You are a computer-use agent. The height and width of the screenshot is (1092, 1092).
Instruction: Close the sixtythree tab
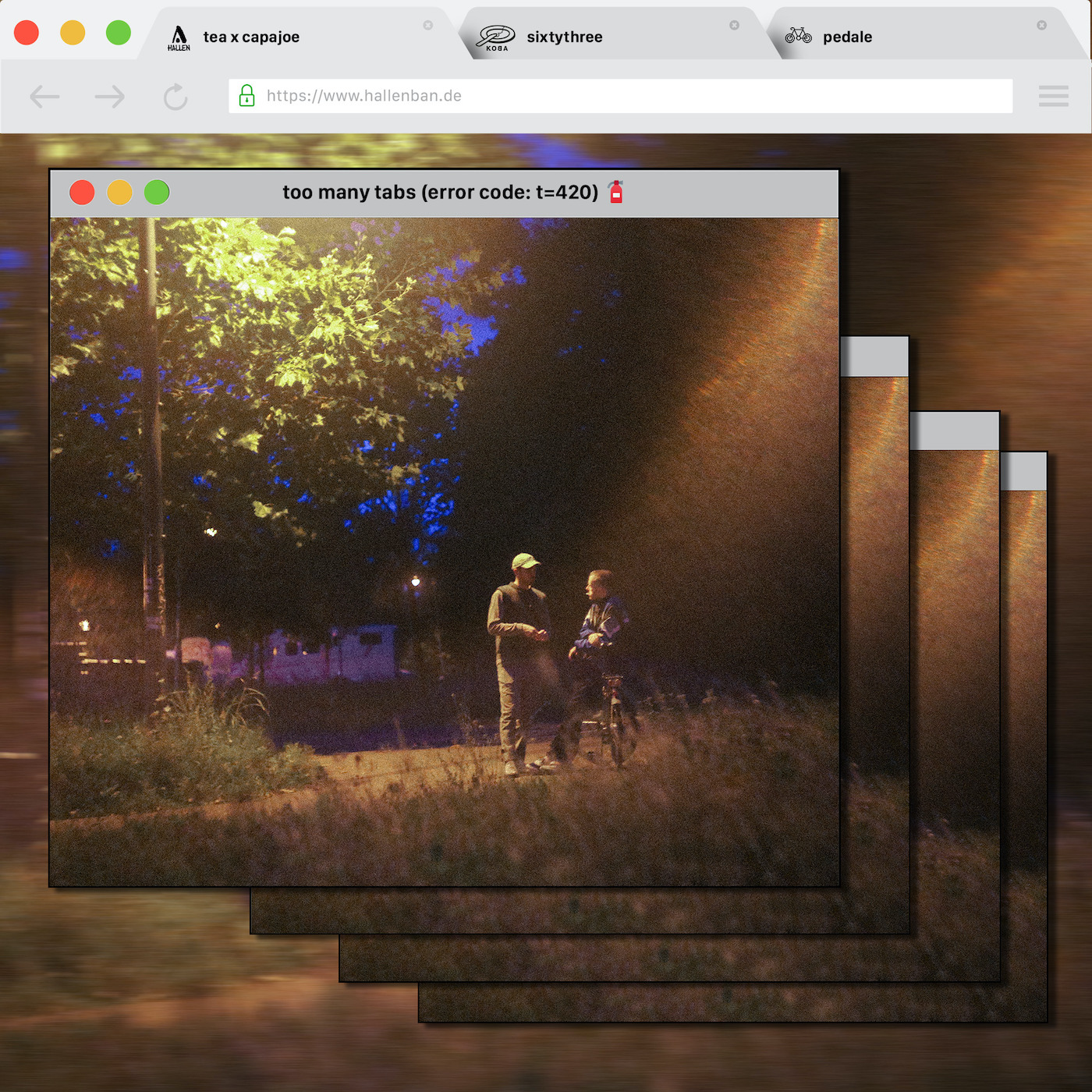(734, 25)
